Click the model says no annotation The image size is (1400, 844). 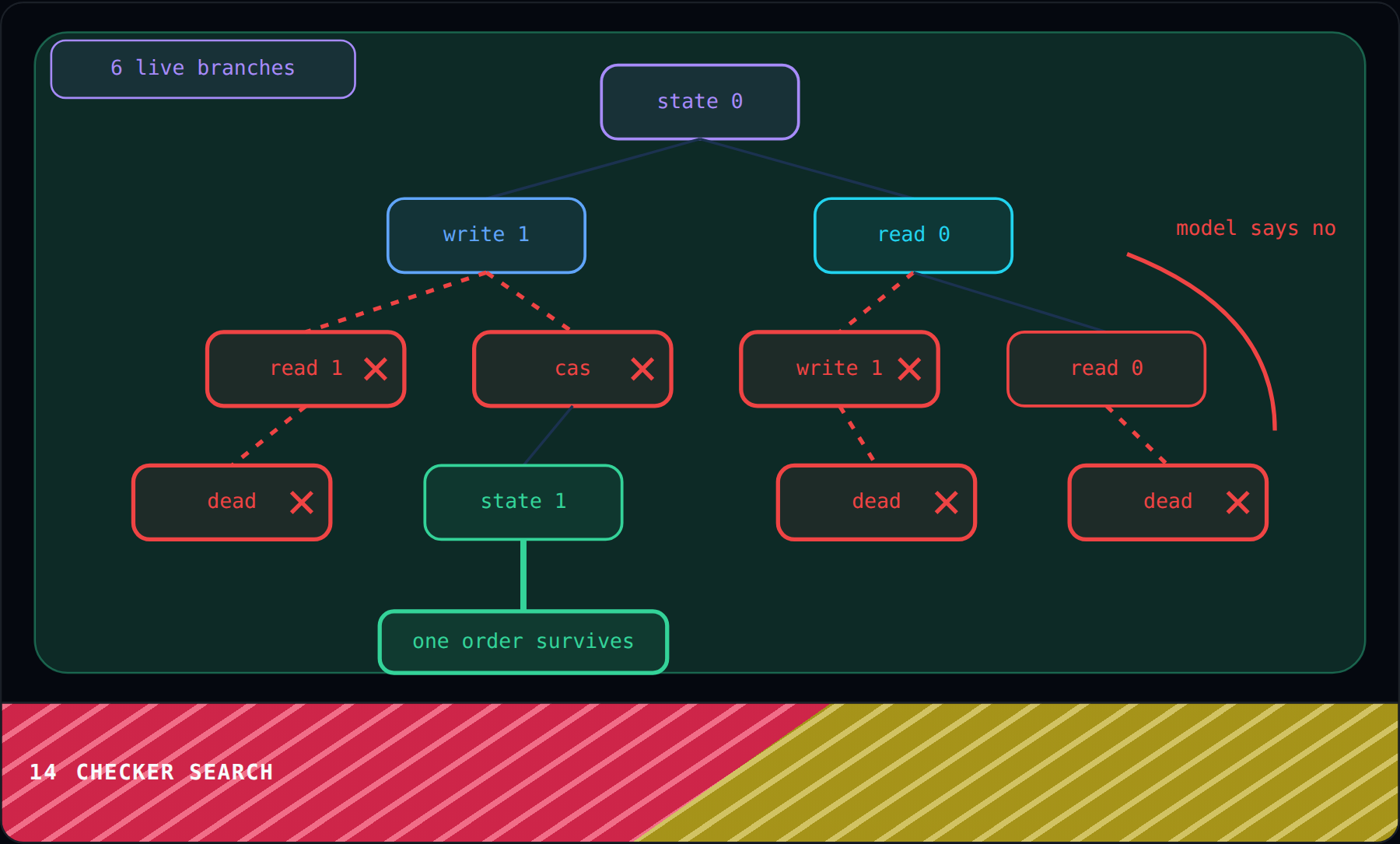click(1255, 228)
